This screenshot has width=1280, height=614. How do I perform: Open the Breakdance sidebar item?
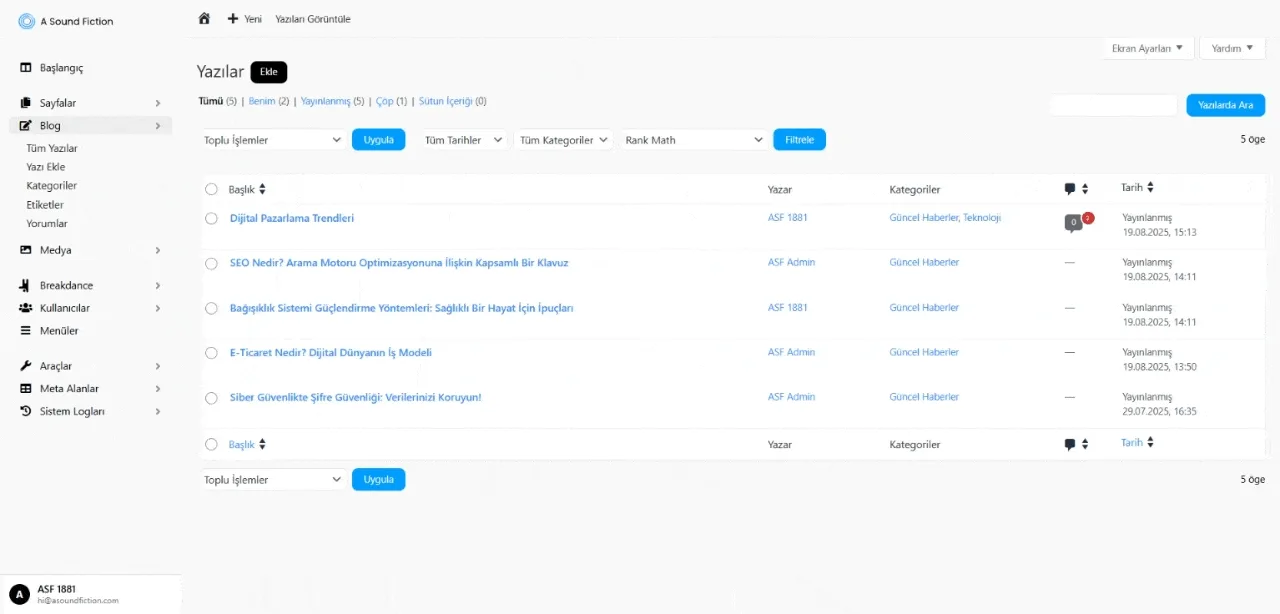click(66, 286)
